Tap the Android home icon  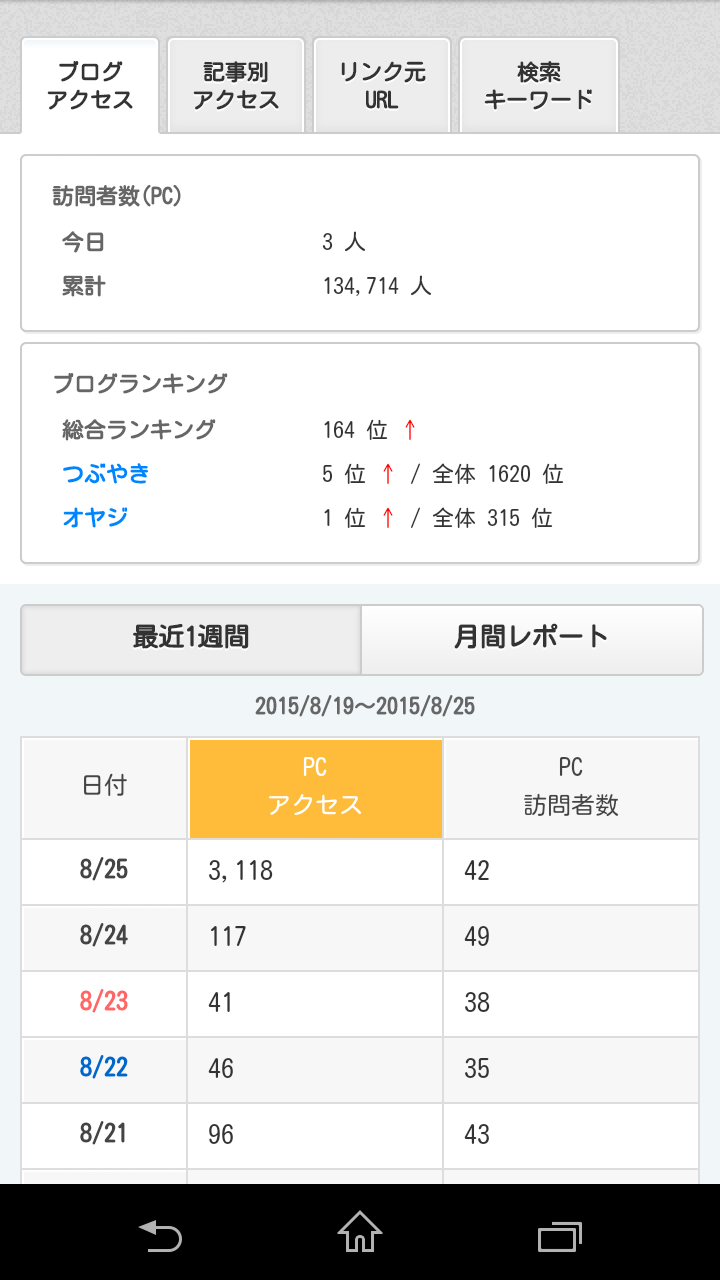[360, 1233]
